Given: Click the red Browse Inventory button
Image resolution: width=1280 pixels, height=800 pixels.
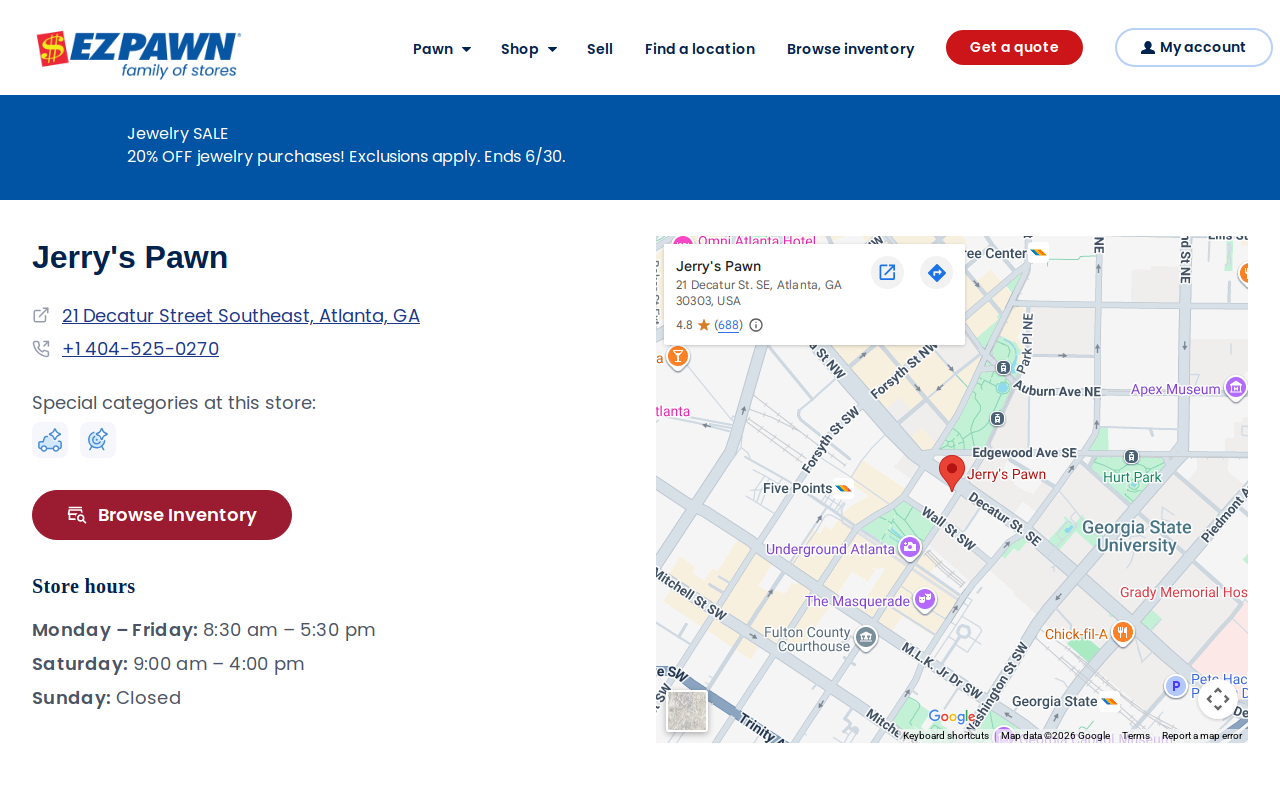Looking at the screenshot, I should click(x=162, y=515).
